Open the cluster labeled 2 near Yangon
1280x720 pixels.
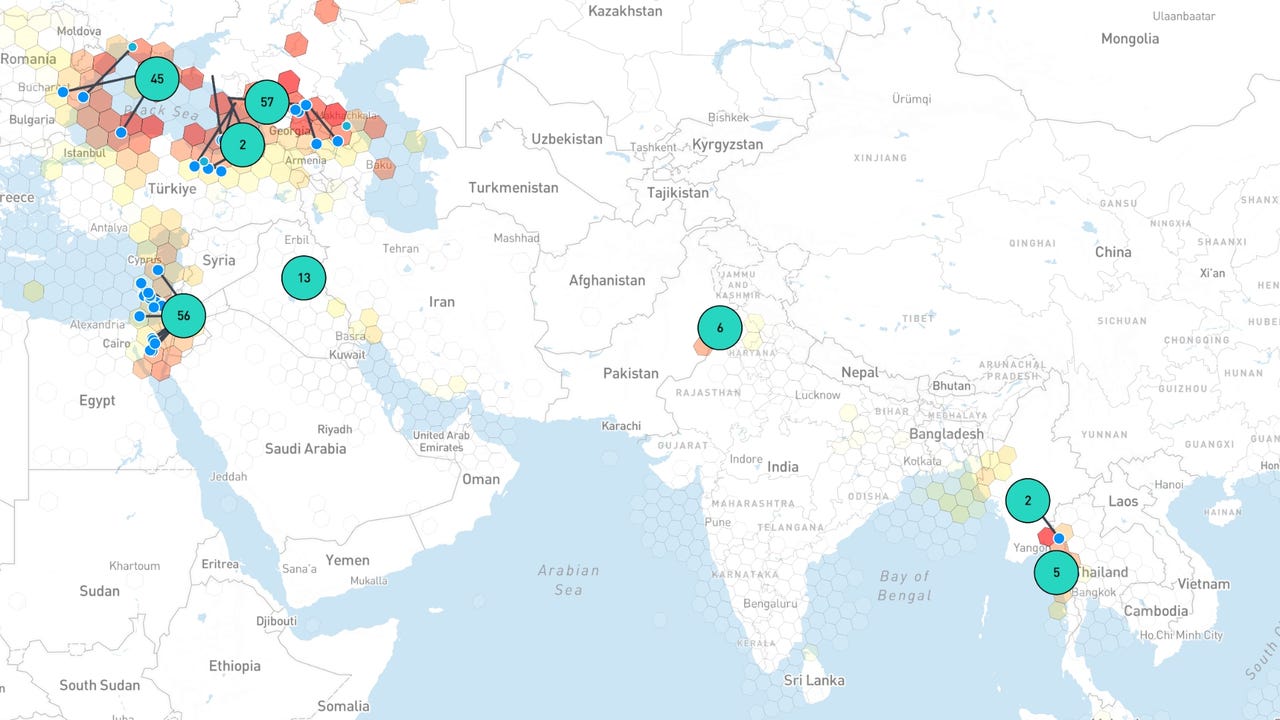[x=1028, y=499]
